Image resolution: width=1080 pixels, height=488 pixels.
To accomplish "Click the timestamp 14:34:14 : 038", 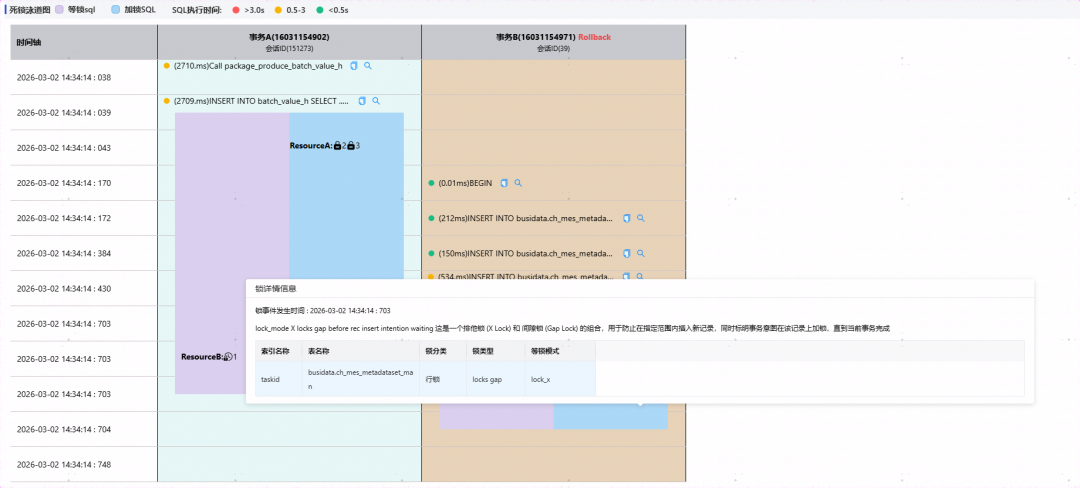I will pyautogui.click(x=64, y=78).
